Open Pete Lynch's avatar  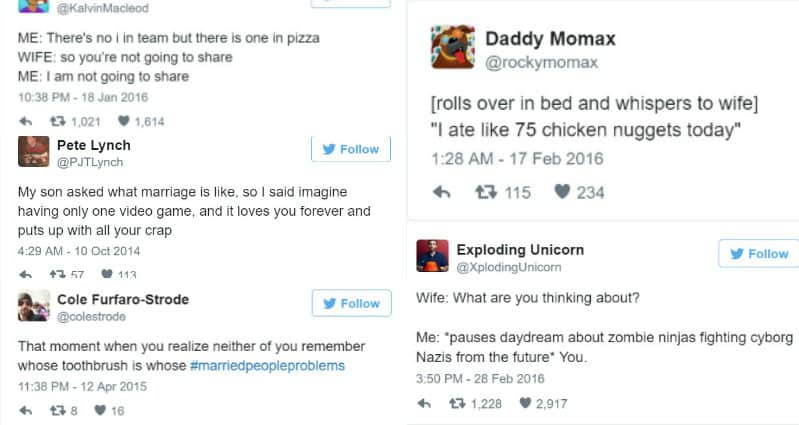tap(34, 152)
